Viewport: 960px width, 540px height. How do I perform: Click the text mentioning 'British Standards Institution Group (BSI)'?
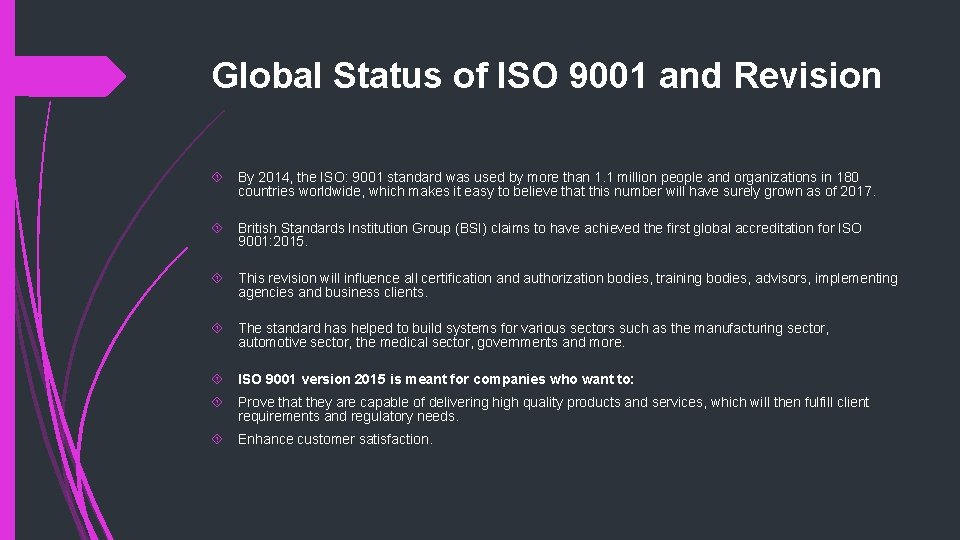[x=549, y=234]
